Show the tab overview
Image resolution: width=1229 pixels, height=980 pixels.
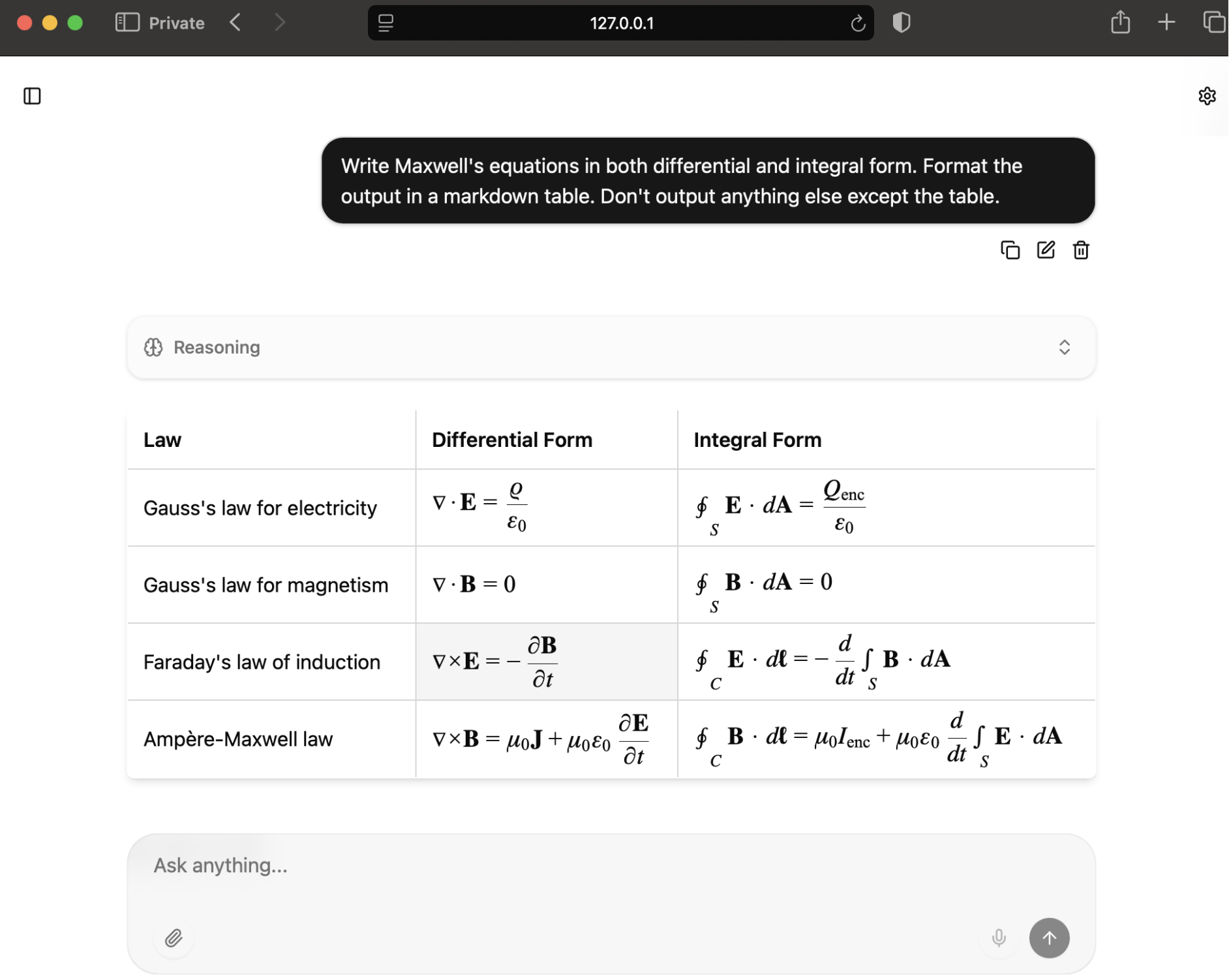point(1213,23)
